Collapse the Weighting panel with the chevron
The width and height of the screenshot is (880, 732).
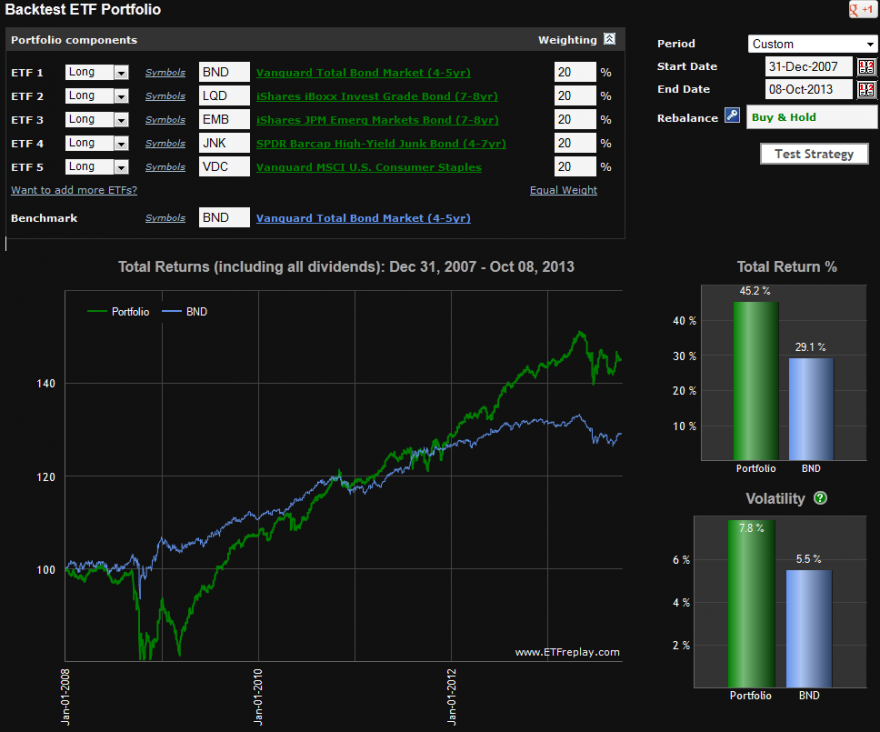[x=611, y=40]
